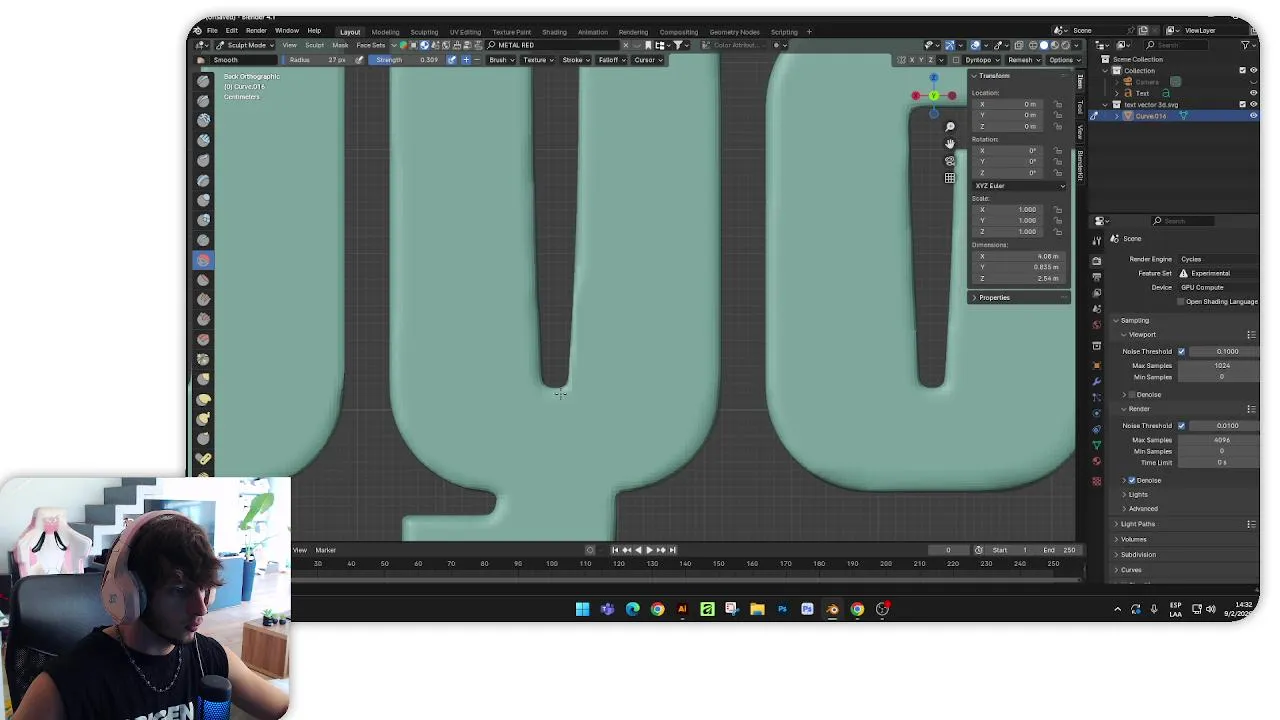Open Falloff settings dropdown
This screenshot has width=1280, height=720.
611,60
